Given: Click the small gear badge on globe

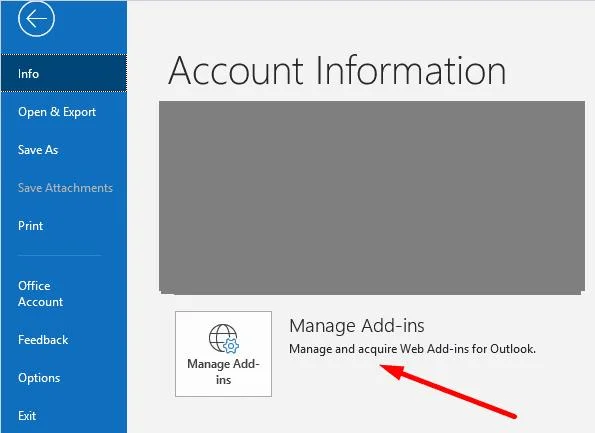Looking at the screenshot, I should [x=231, y=346].
